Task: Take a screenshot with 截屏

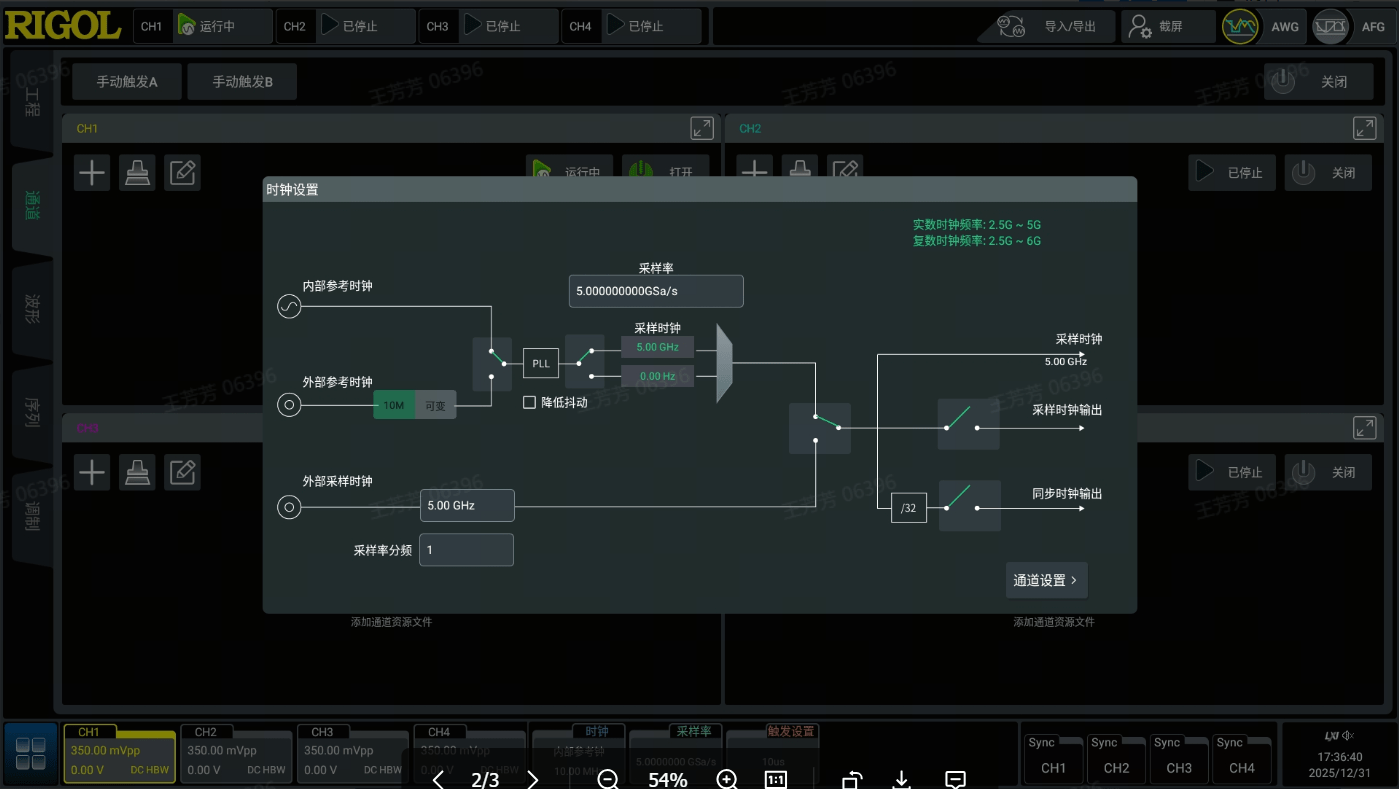Action: click(1167, 27)
